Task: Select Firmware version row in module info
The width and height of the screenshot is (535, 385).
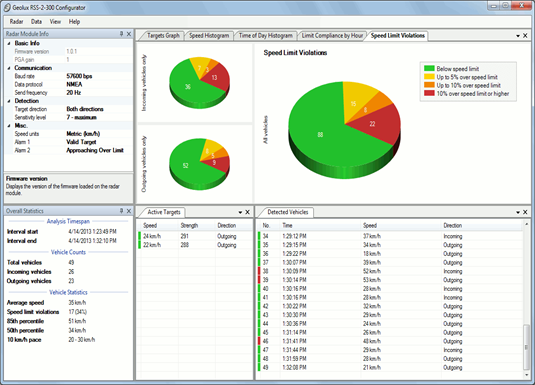Action: pyautogui.click(x=69, y=52)
